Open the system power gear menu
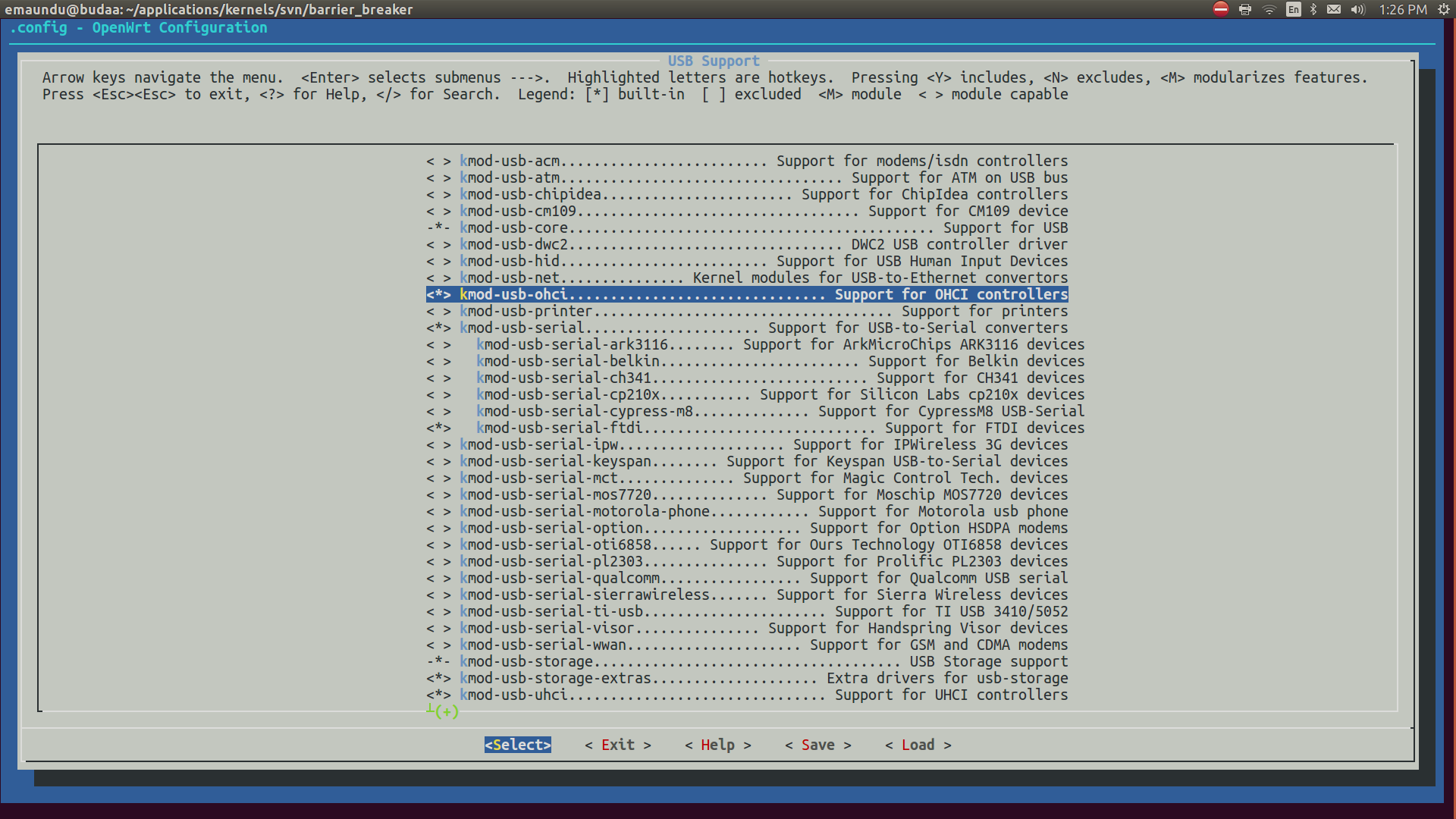This screenshot has height=819, width=1456. pyautogui.click(x=1443, y=9)
